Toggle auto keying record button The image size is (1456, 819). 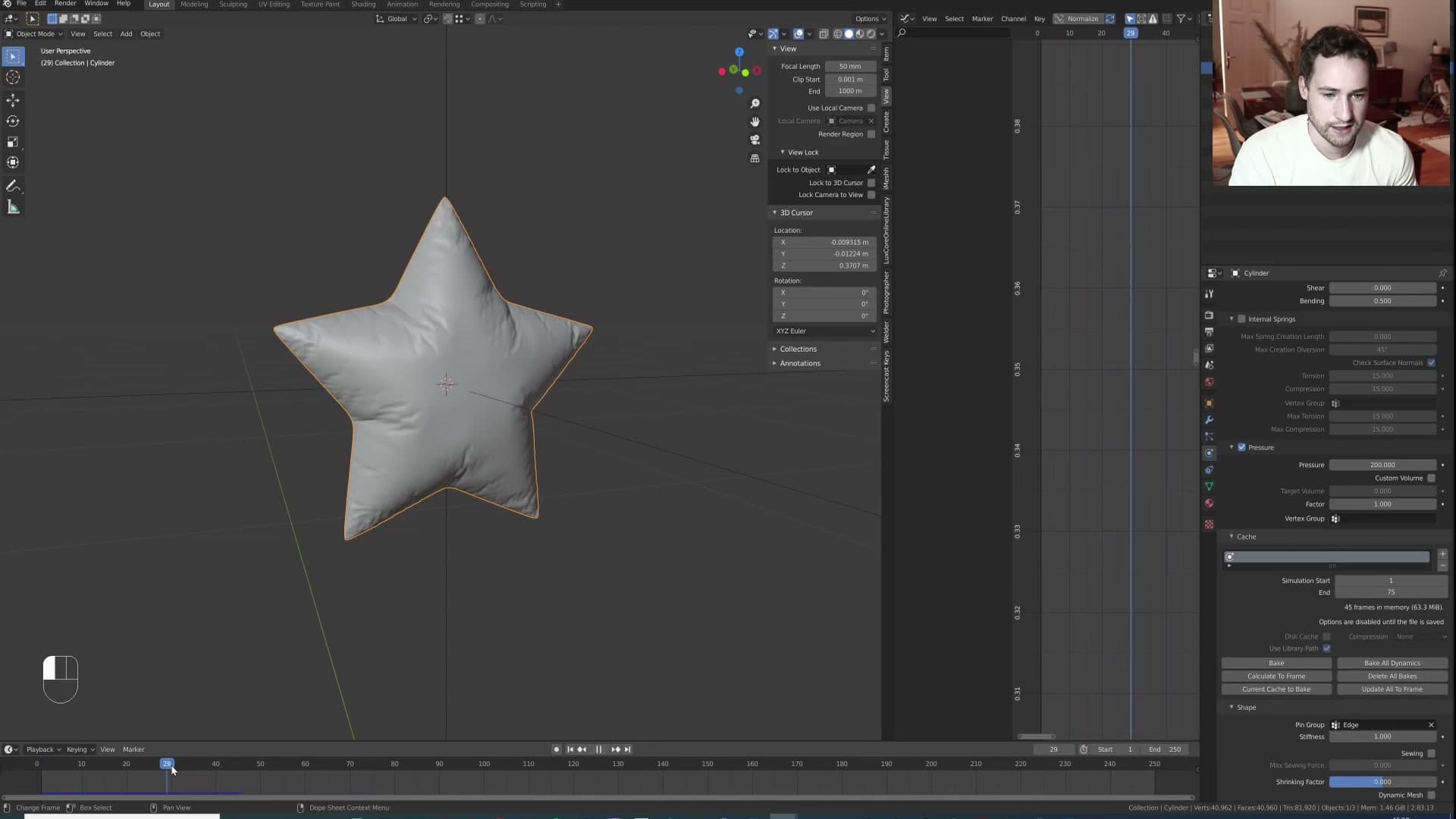(557, 749)
